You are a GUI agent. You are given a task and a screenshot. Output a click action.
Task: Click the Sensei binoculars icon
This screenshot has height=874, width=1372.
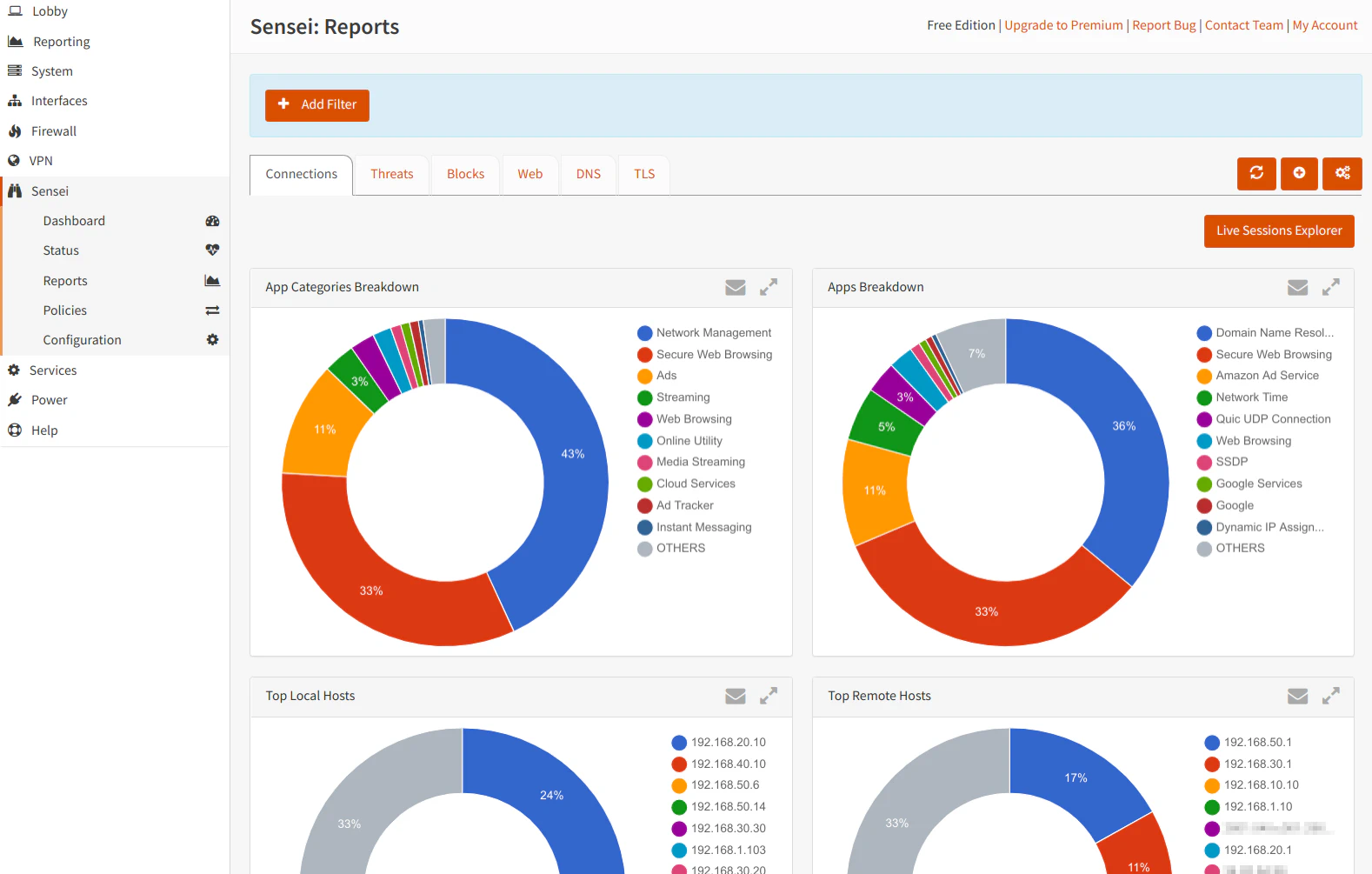15,190
